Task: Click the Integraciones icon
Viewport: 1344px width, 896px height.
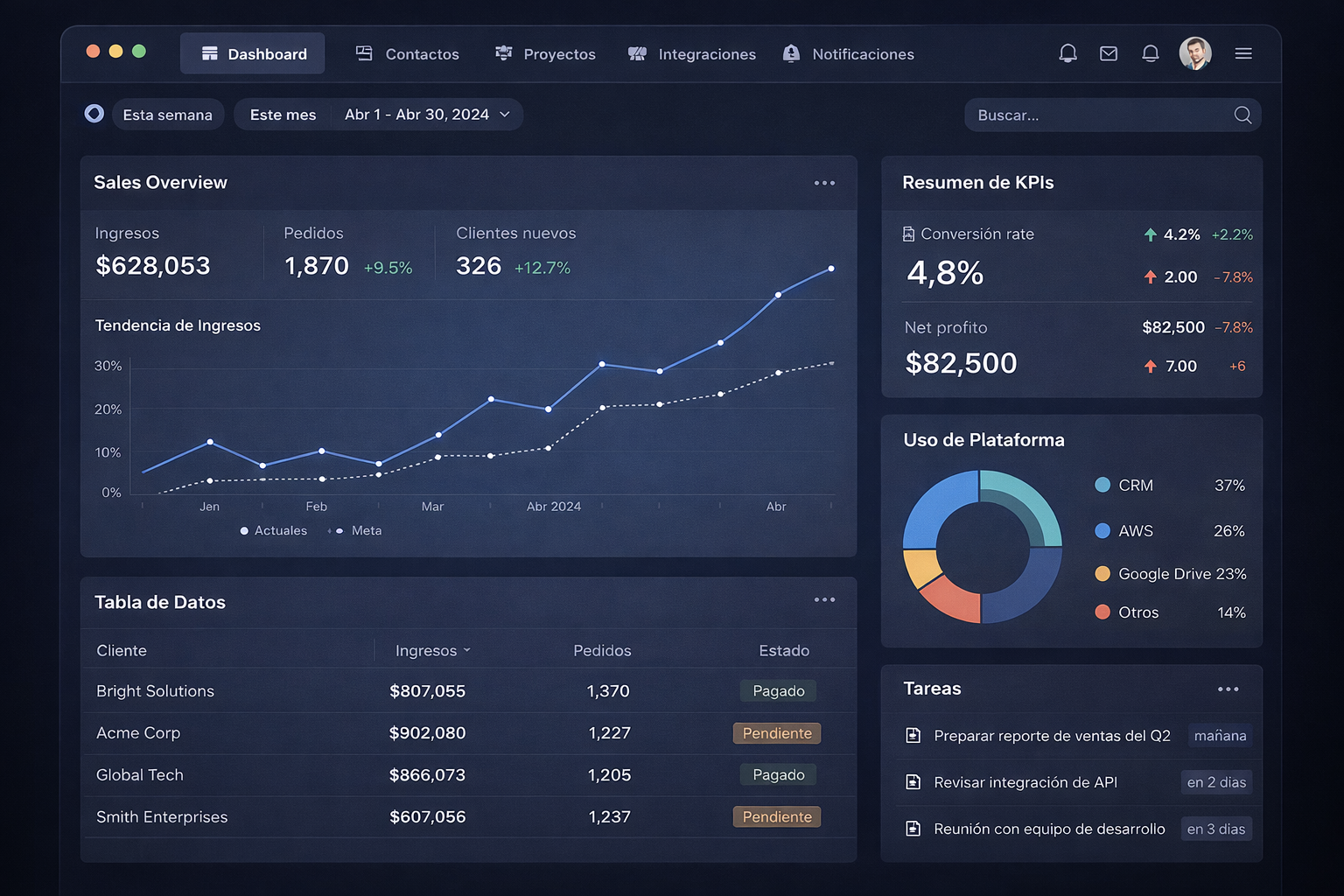Action: (x=636, y=53)
